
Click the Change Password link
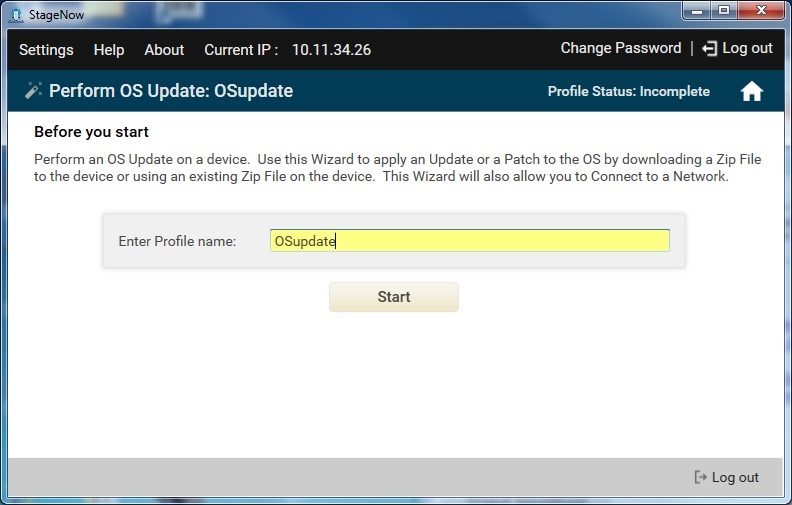(620, 48)
